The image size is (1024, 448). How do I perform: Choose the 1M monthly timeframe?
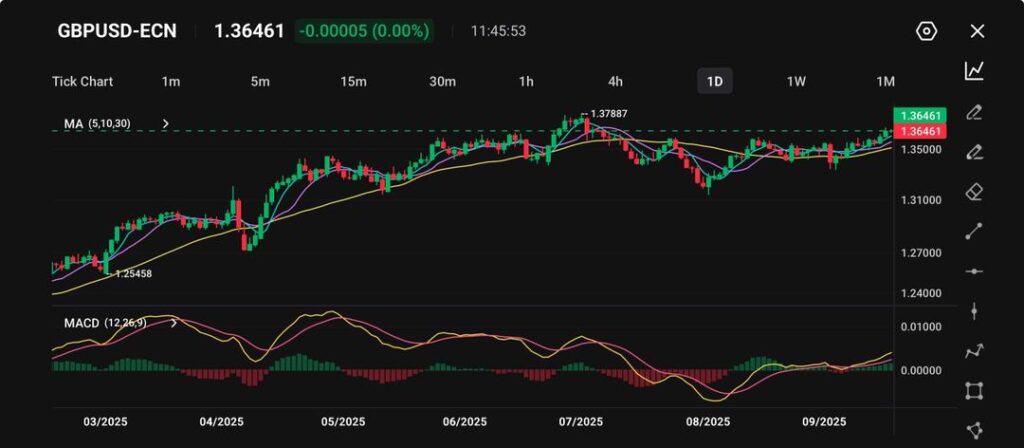885,81
